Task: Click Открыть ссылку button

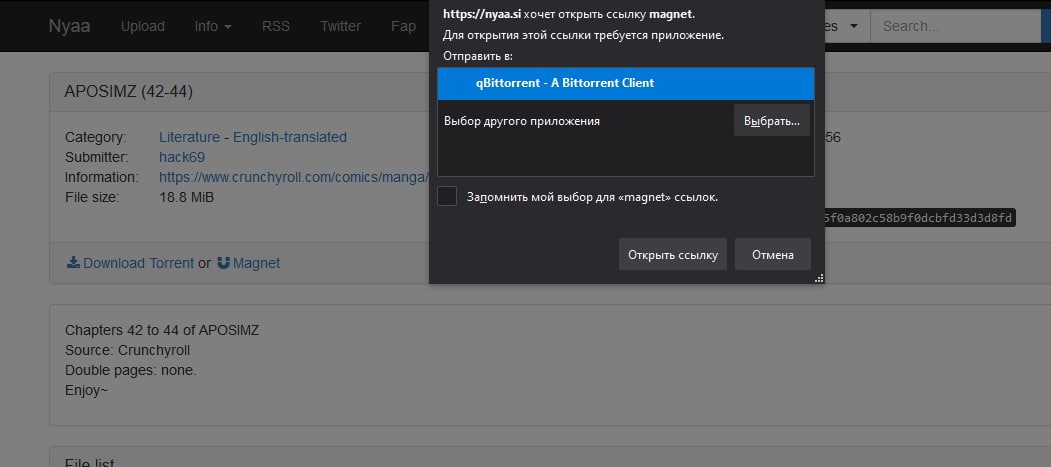Action: click(672, 255)
